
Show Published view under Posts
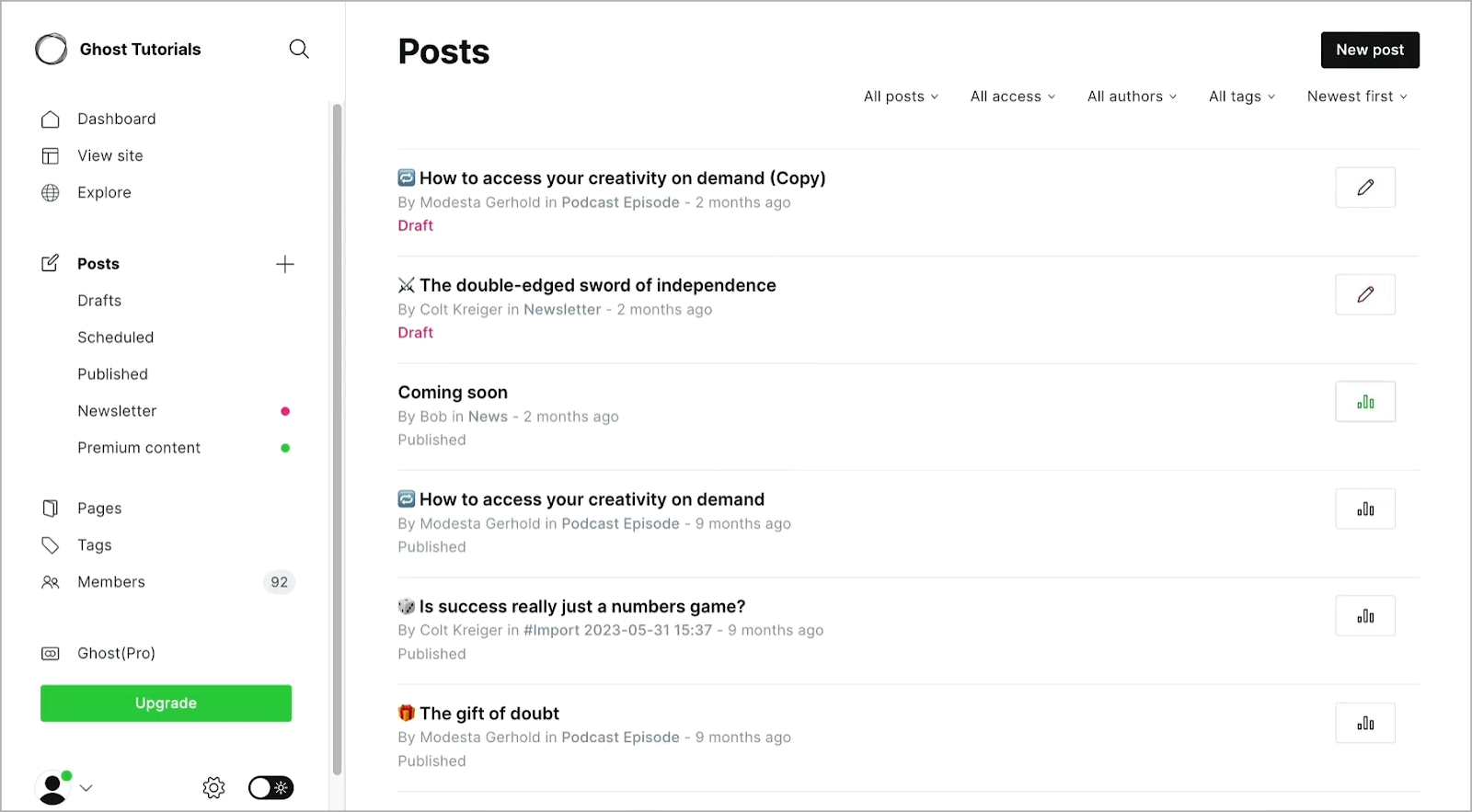[x=112, y=374]
